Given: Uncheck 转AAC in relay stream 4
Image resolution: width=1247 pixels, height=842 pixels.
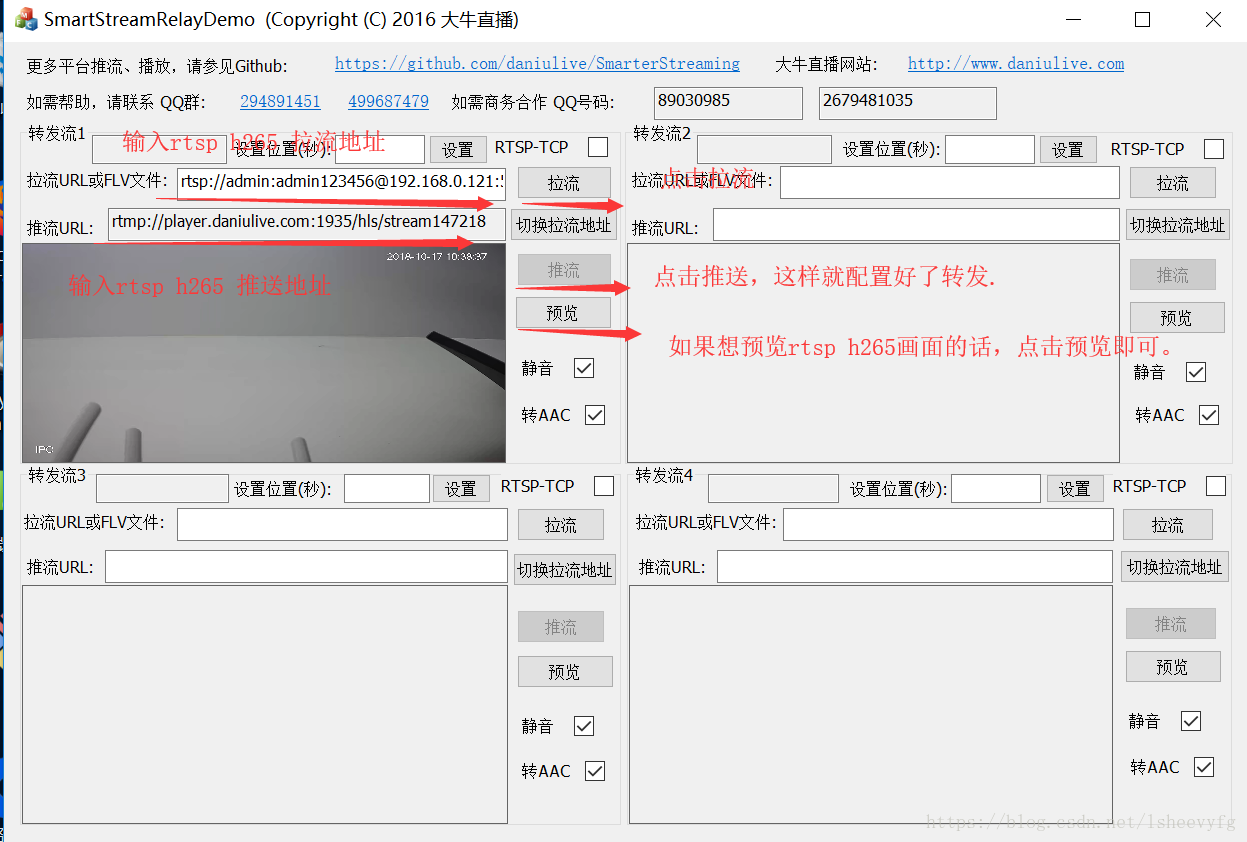Looking at the screenshot, I should click(1204, 767).
